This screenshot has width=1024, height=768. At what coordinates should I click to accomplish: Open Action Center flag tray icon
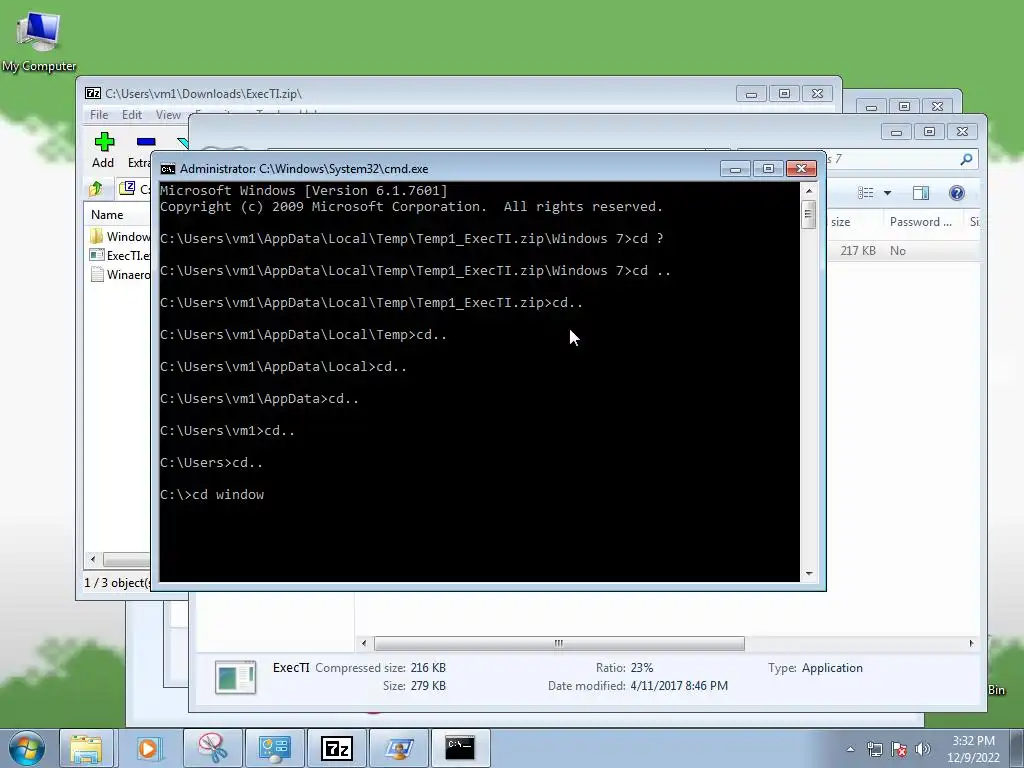tap(899, 749)
